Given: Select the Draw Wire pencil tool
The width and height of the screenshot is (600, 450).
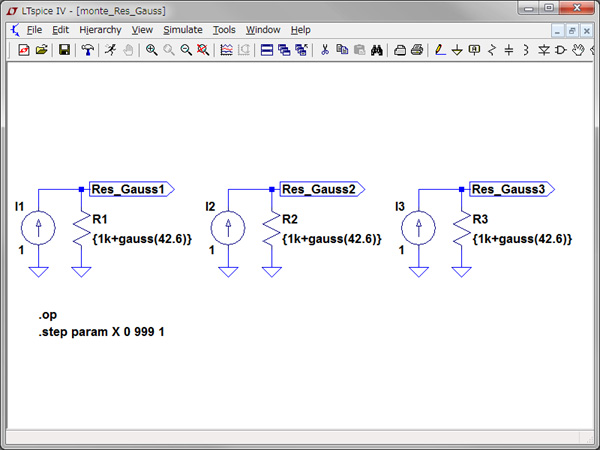Looking at the screenshot, I should coord(440,50).
